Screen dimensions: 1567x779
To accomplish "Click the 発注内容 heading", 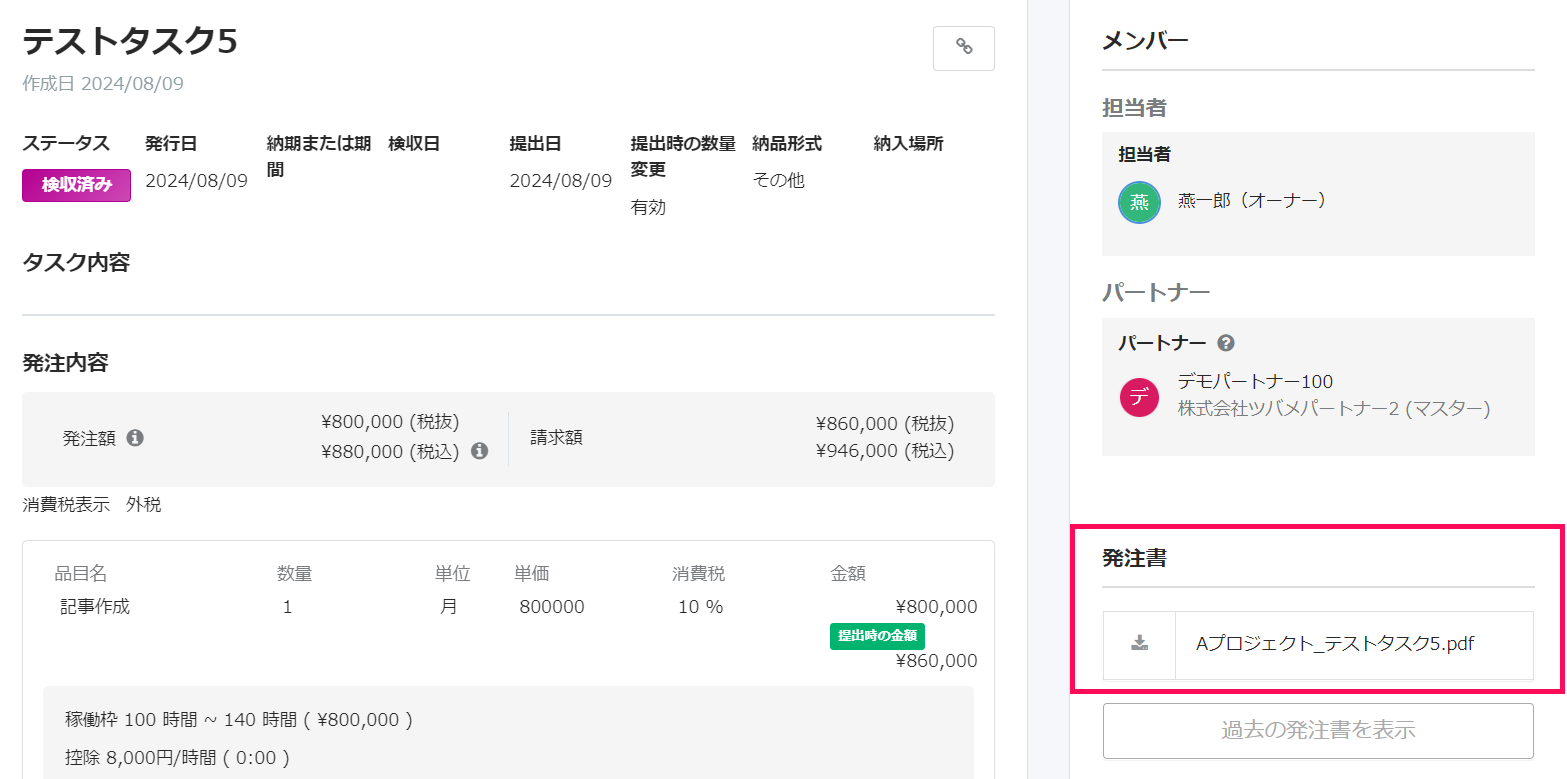I will (65, 363).
